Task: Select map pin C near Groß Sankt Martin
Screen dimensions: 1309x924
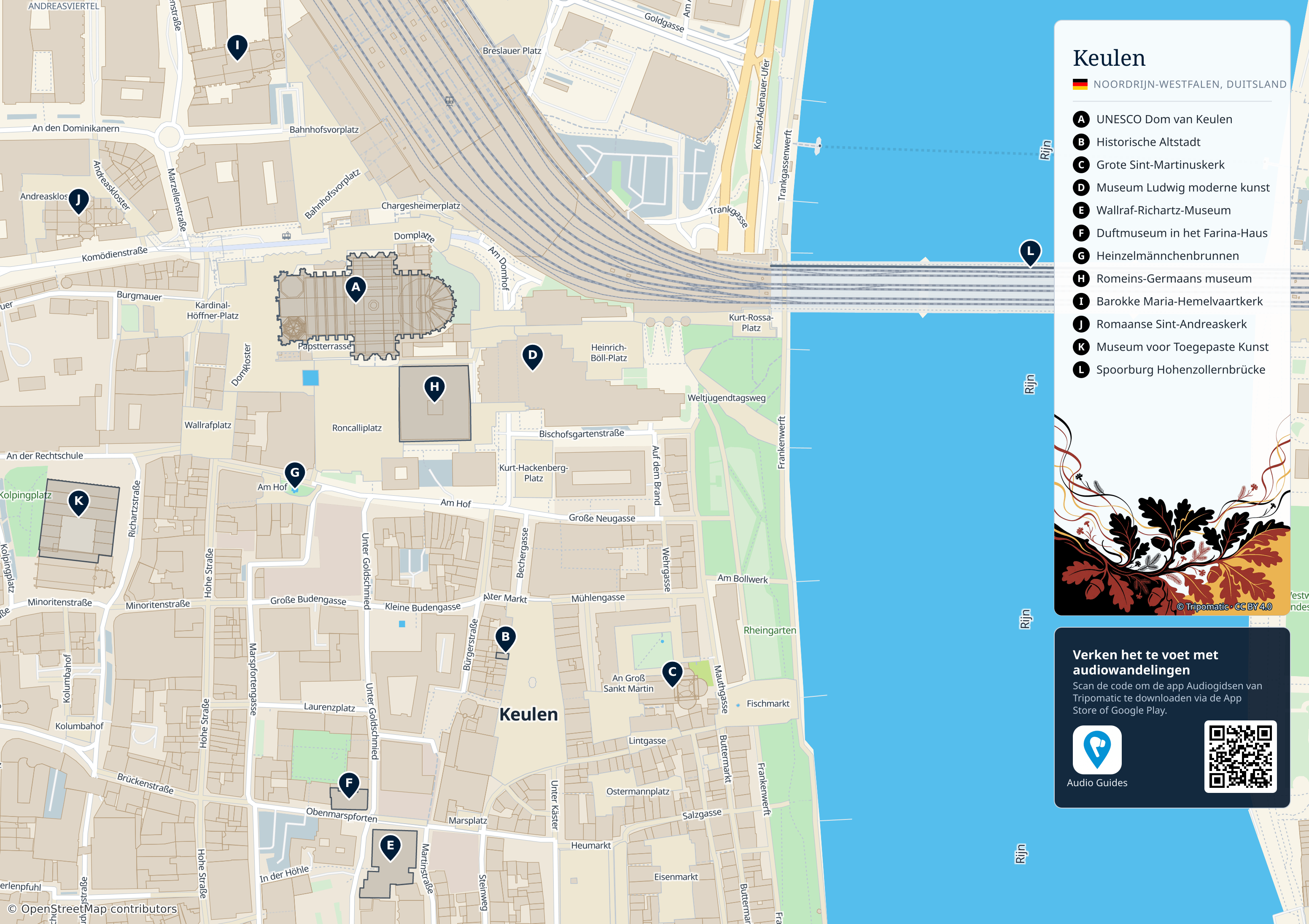Action: tap(673, 674)
